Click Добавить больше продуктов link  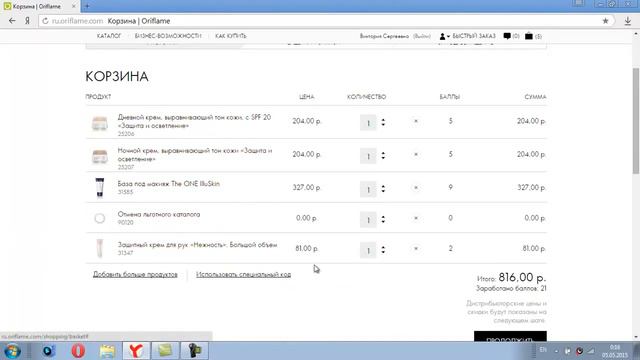click(x=135, y=274)
